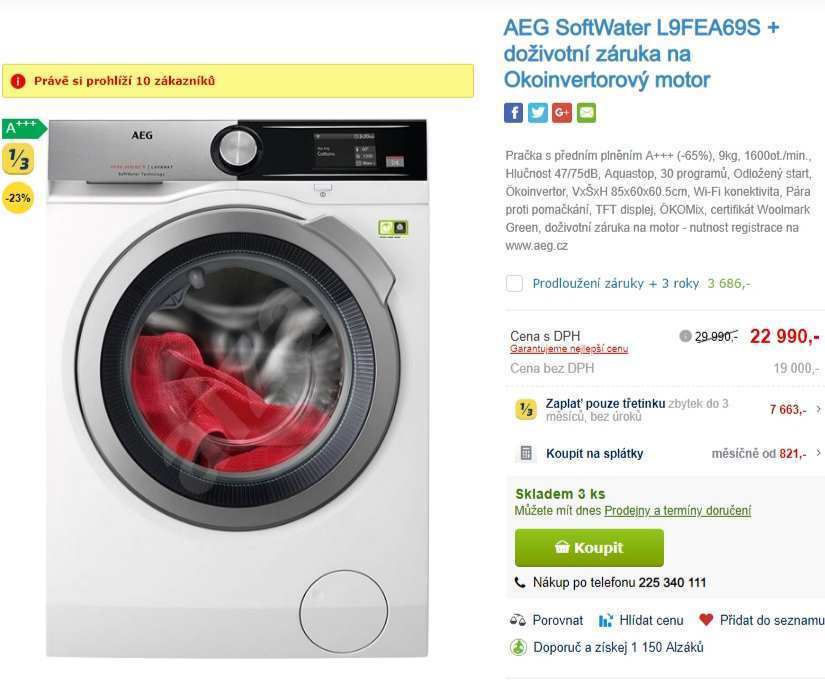Screen dimensions: 825x681
Task: Click the grey info dot beside 29 990
Action: 685,336
